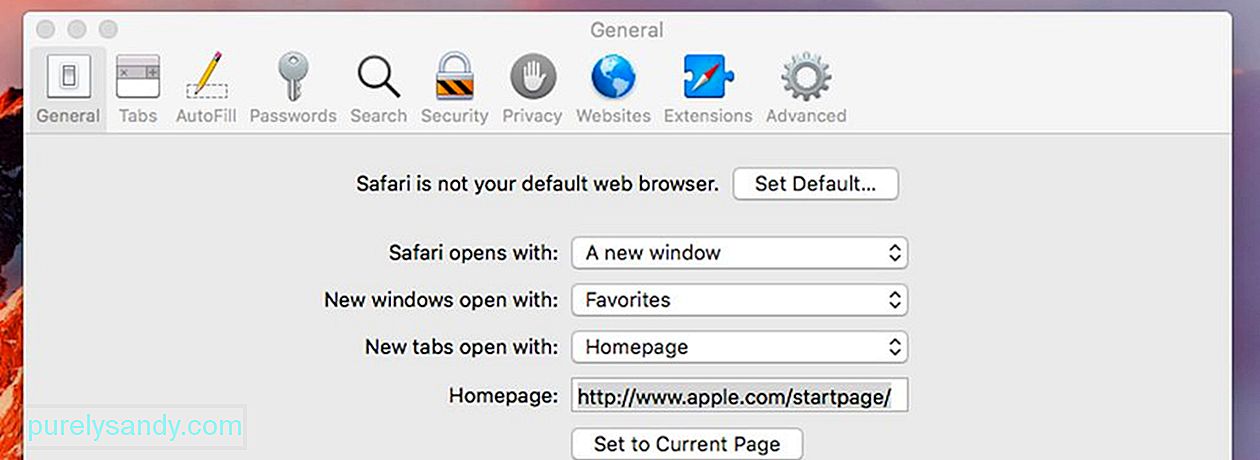
Task: Switch to Advanced tab label
Action: click(806, 116)
